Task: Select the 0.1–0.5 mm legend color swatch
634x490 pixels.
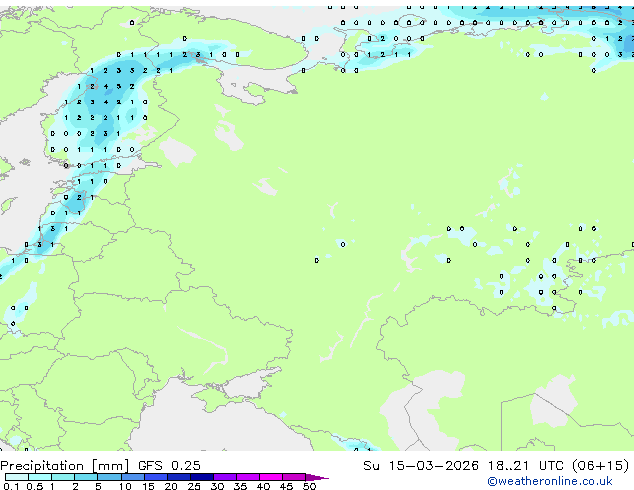Action: click(17, 477)
